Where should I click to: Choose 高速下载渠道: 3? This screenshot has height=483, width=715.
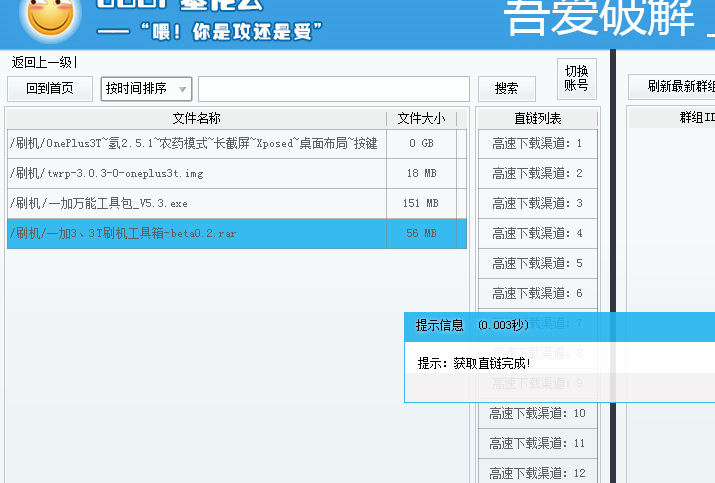tap(538, 203)
